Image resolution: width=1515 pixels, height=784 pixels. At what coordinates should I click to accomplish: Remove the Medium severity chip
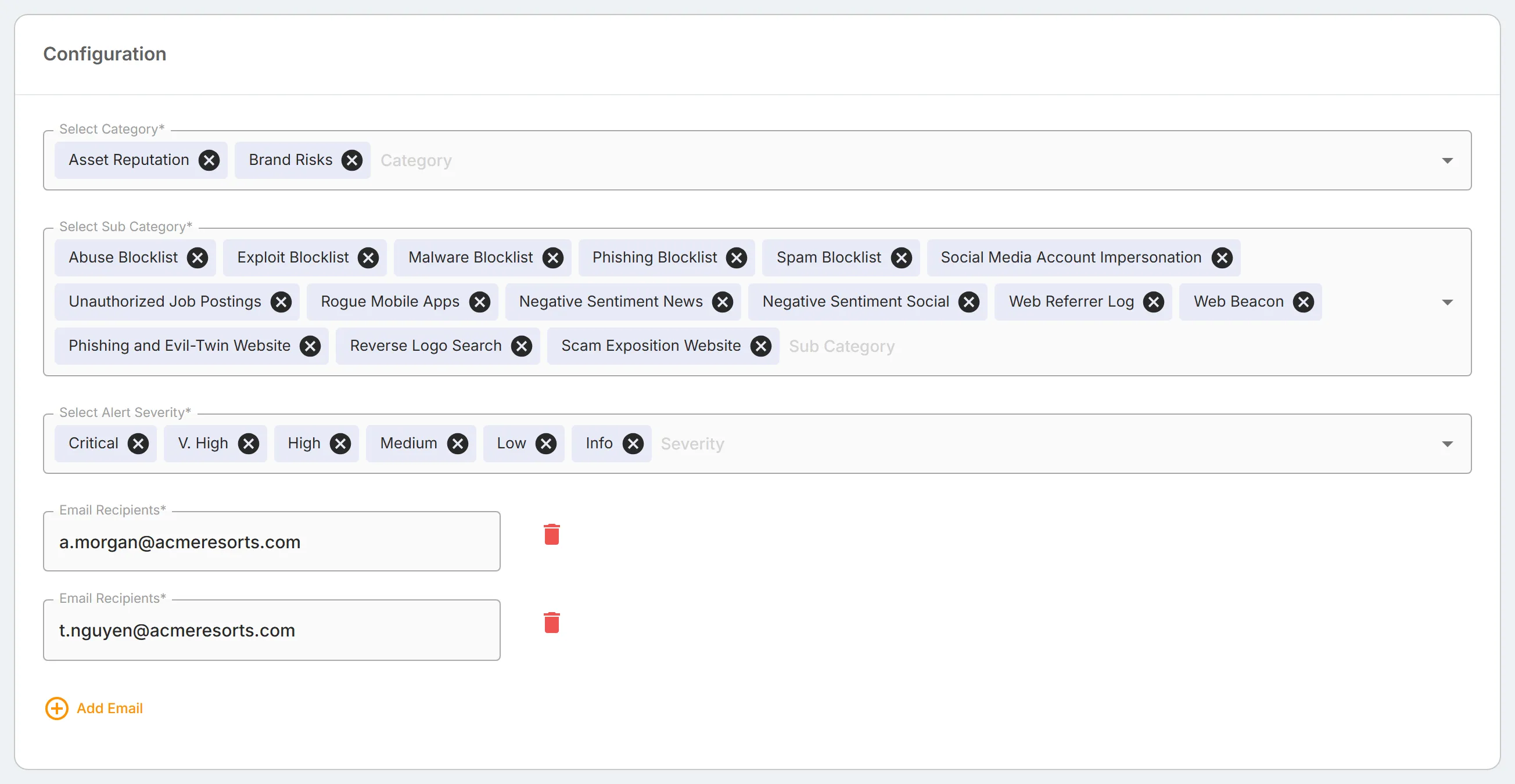pyautogui.click(x=457, y=444)
